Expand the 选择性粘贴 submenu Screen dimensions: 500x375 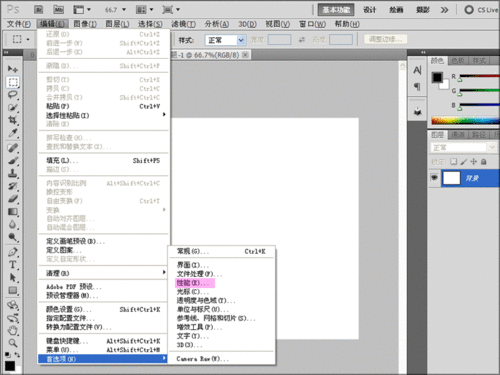tap(104, 115)
